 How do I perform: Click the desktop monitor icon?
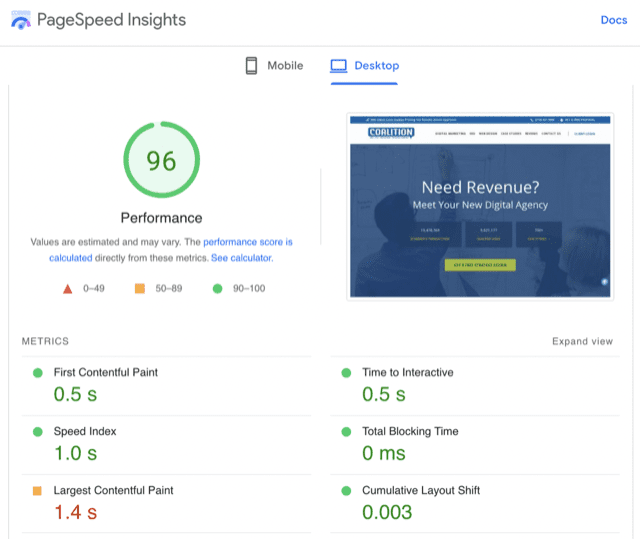[338, 66]
